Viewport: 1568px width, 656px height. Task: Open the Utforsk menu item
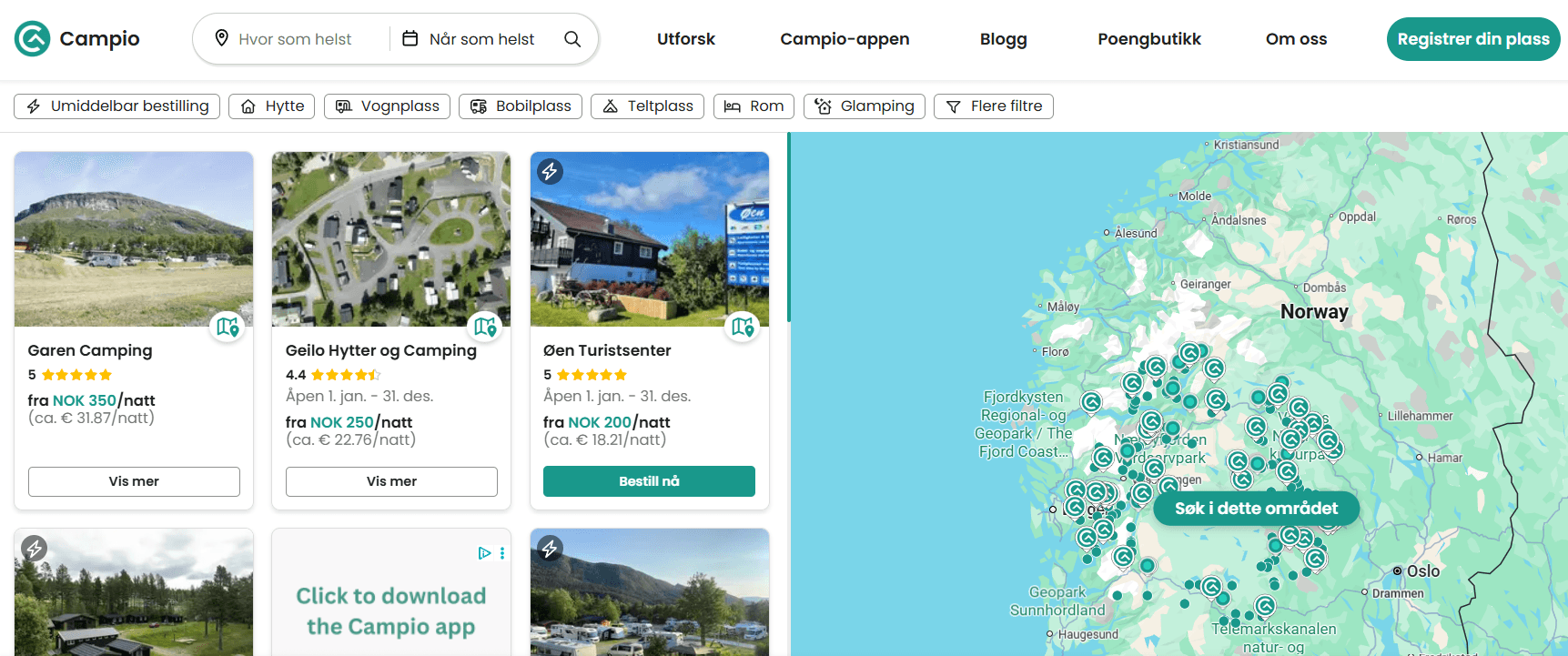[x=686, y=39]
